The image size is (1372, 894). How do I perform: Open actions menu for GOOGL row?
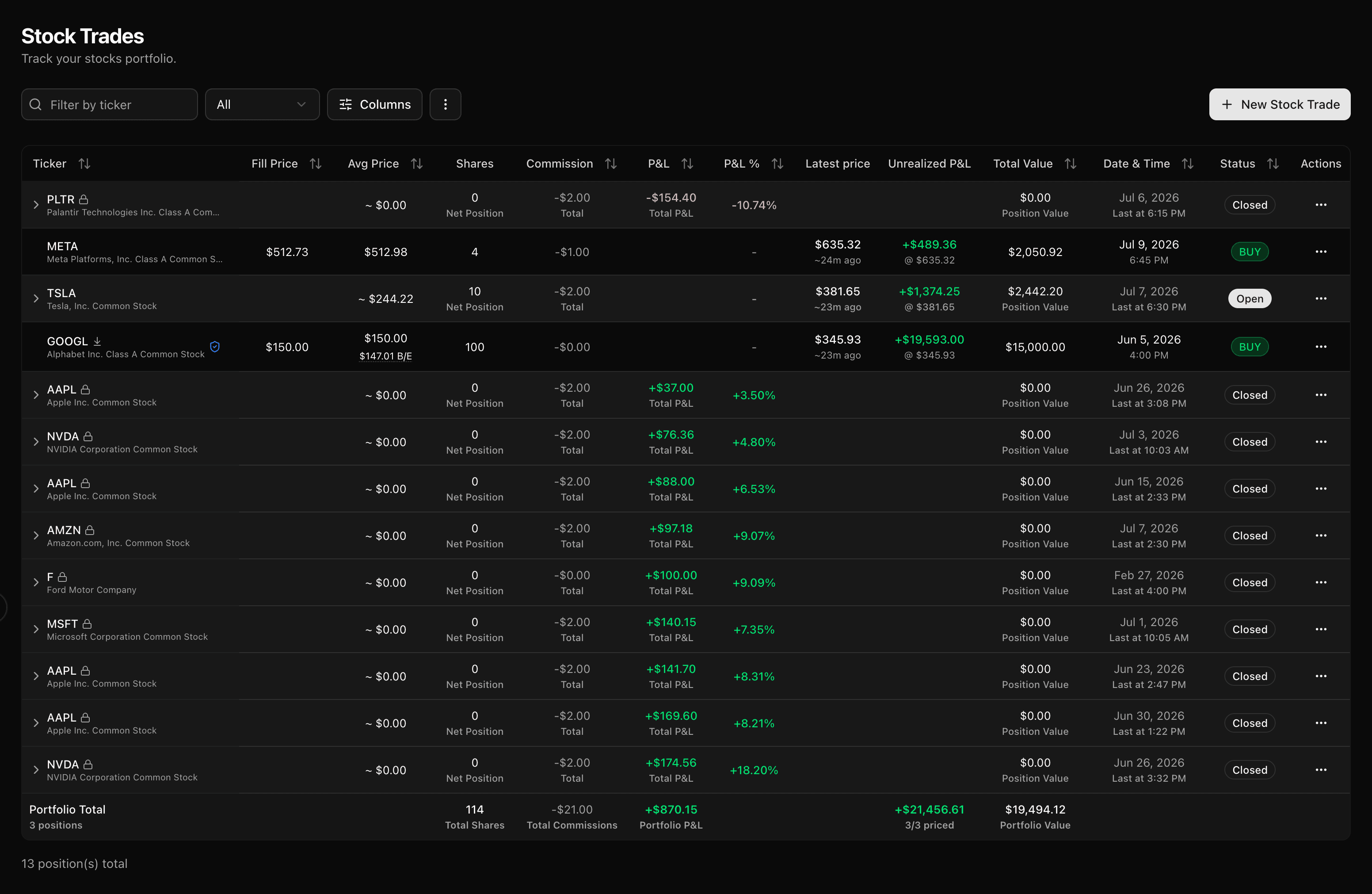coord(1321,347)
